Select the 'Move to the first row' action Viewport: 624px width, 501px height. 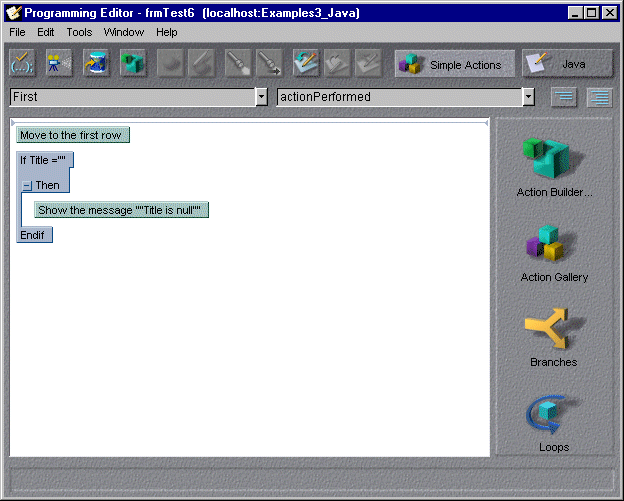[73, 135]
